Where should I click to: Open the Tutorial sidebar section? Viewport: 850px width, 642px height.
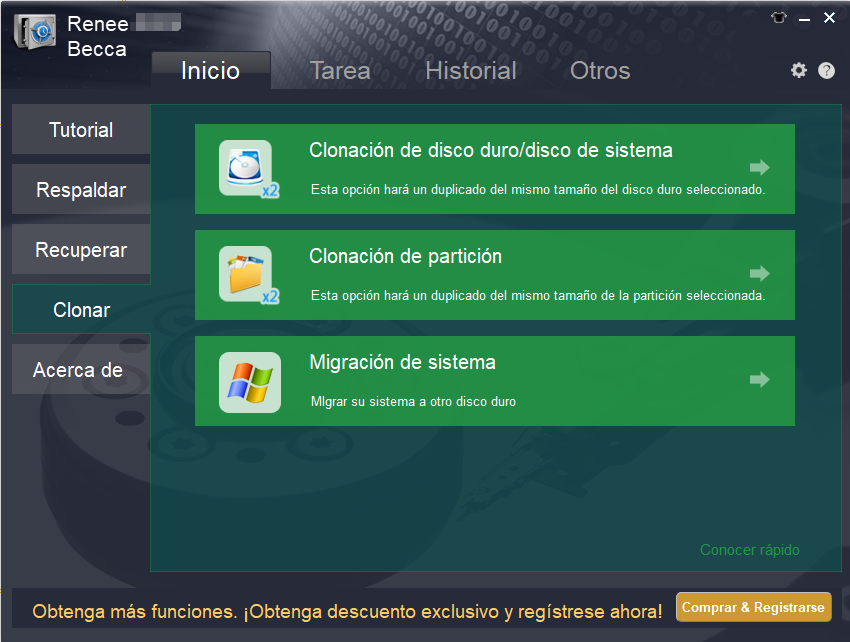click(x=81, y=130)
